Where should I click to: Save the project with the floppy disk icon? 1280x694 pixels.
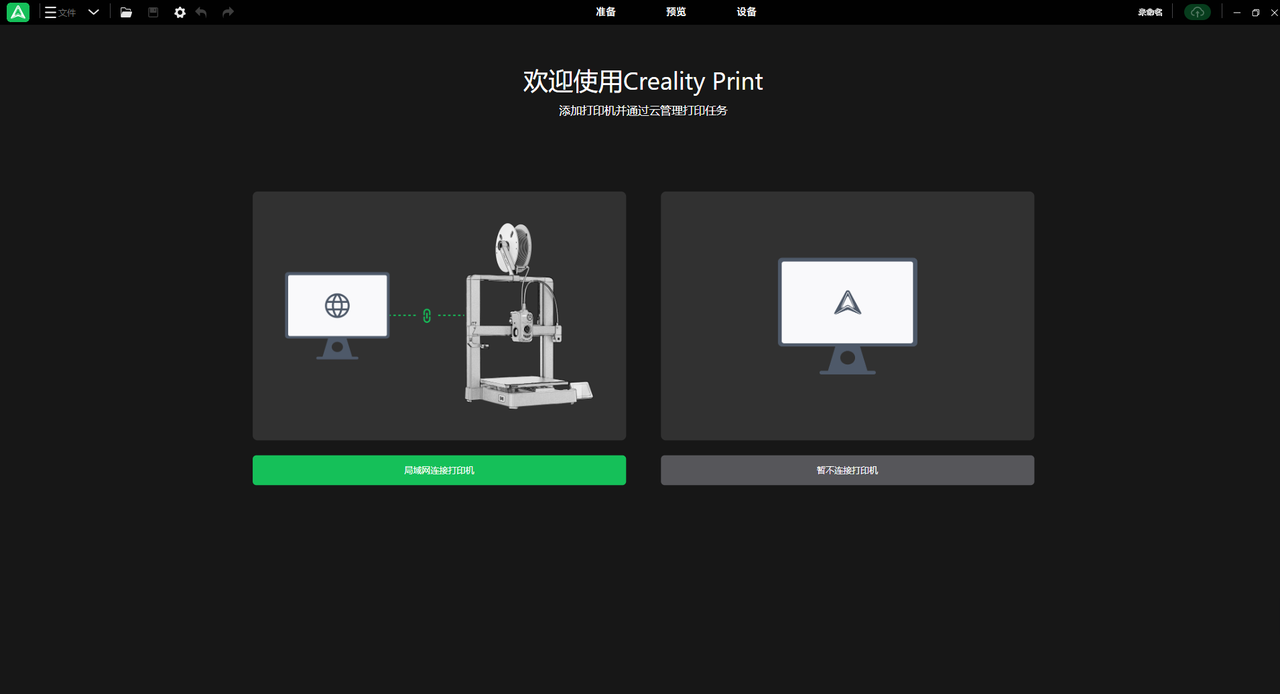coord(153,12)
